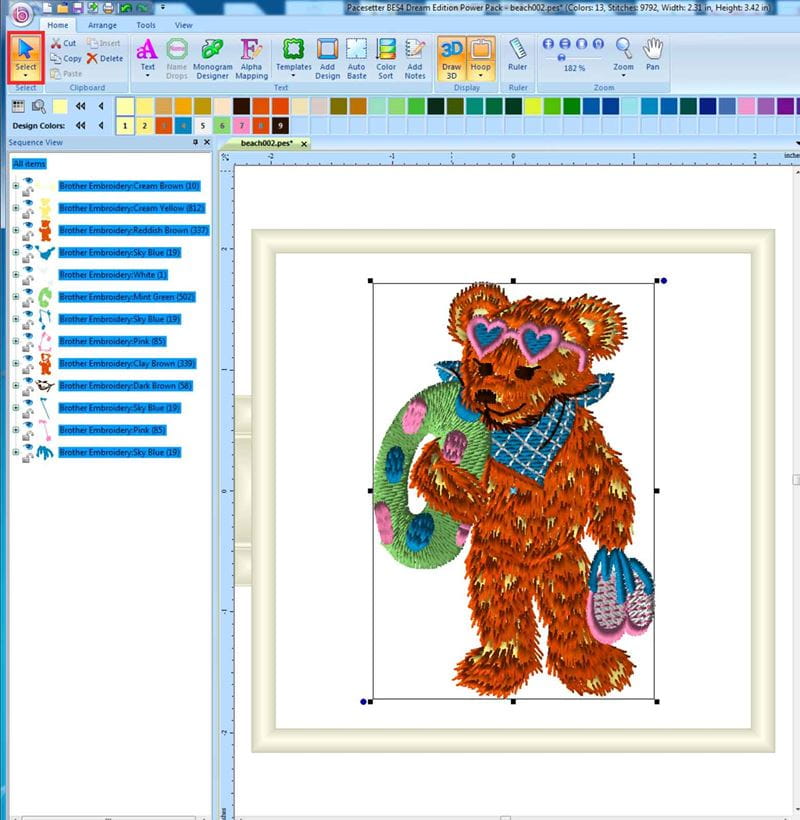This screenshot has width=800, height=820.
Task: Select the Zoom magnifier tool
Action: pyautogui.click(x=623, y=54)
